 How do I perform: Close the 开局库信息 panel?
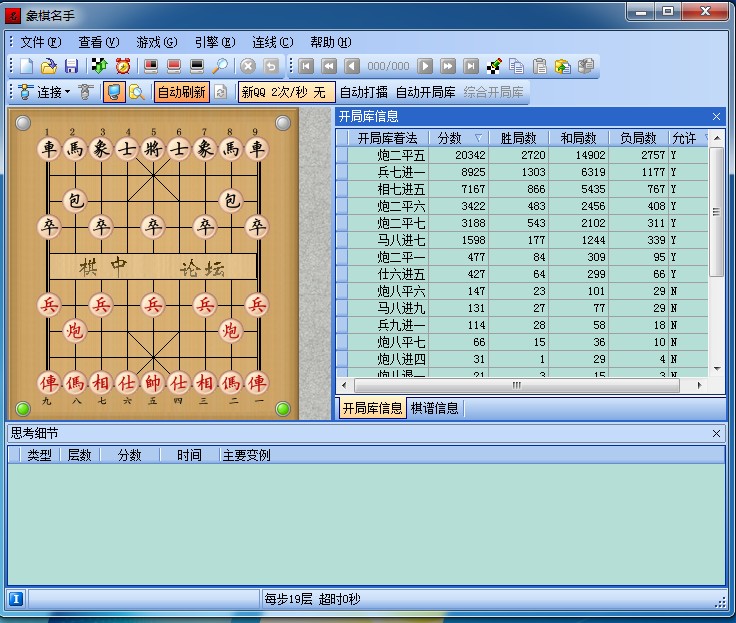716,116
